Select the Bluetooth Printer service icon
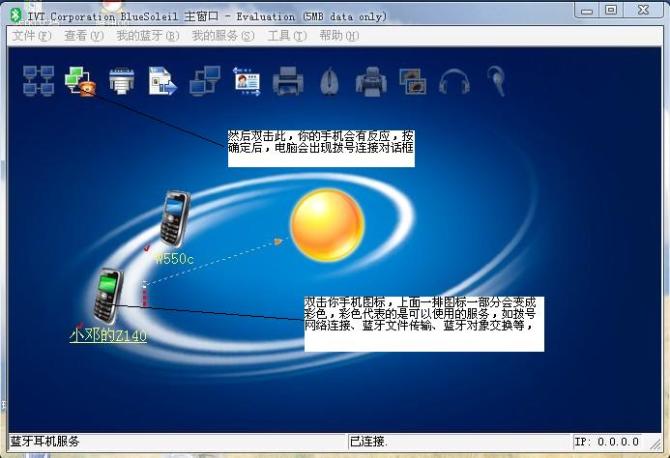Viewport: 670px width, 458px height. click(x=288, y=81)
